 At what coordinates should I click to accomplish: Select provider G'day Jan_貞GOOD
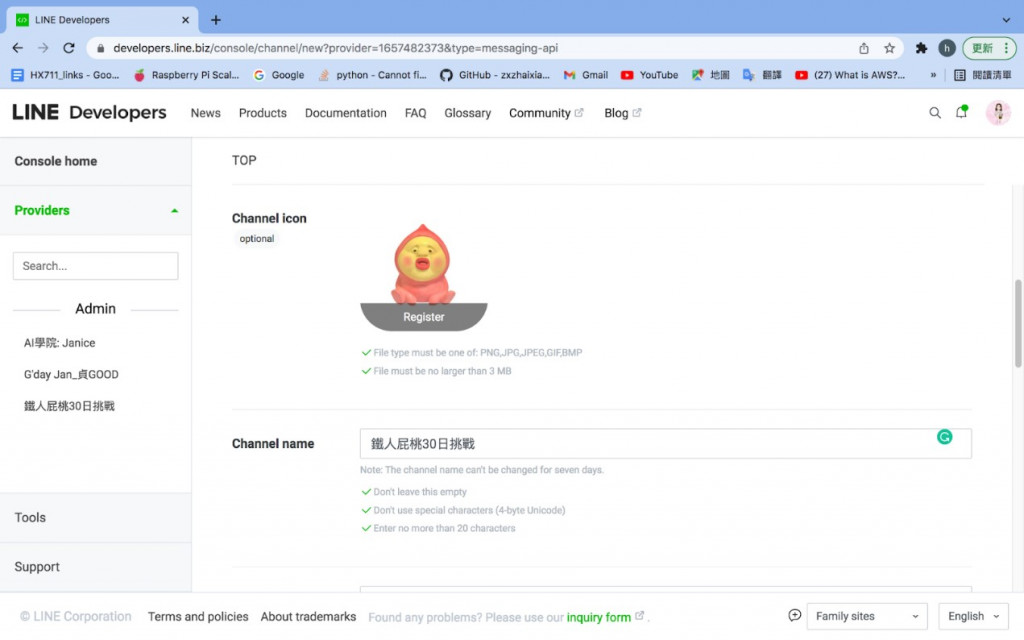click(x=71, y=374)
